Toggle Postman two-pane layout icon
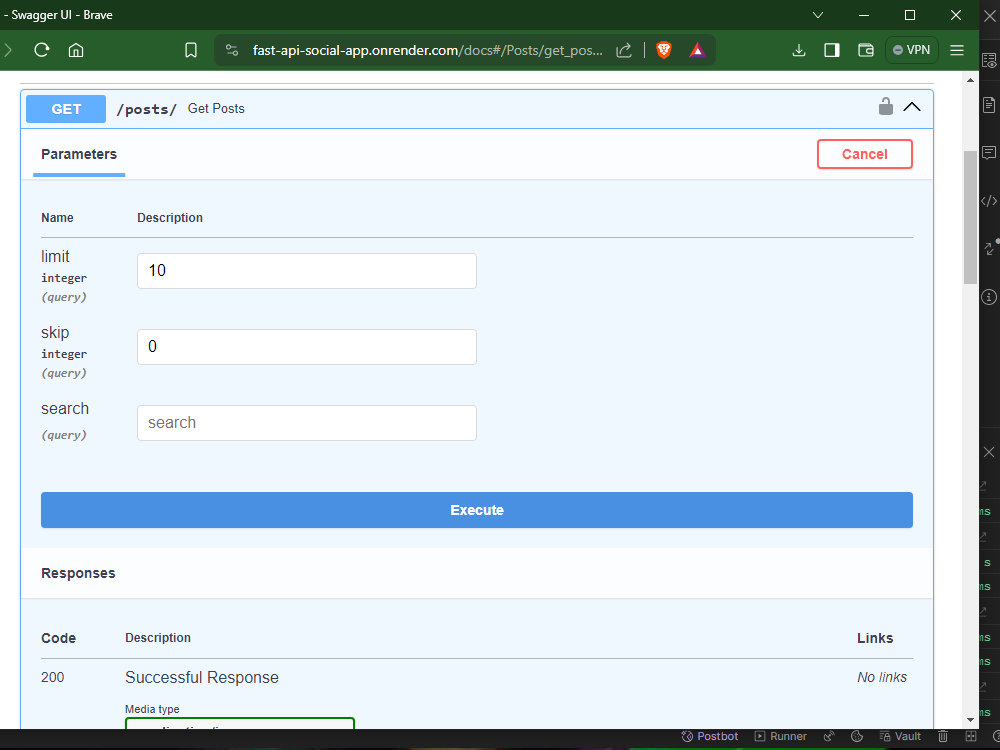1000x750 pixels. click(971, 736)
